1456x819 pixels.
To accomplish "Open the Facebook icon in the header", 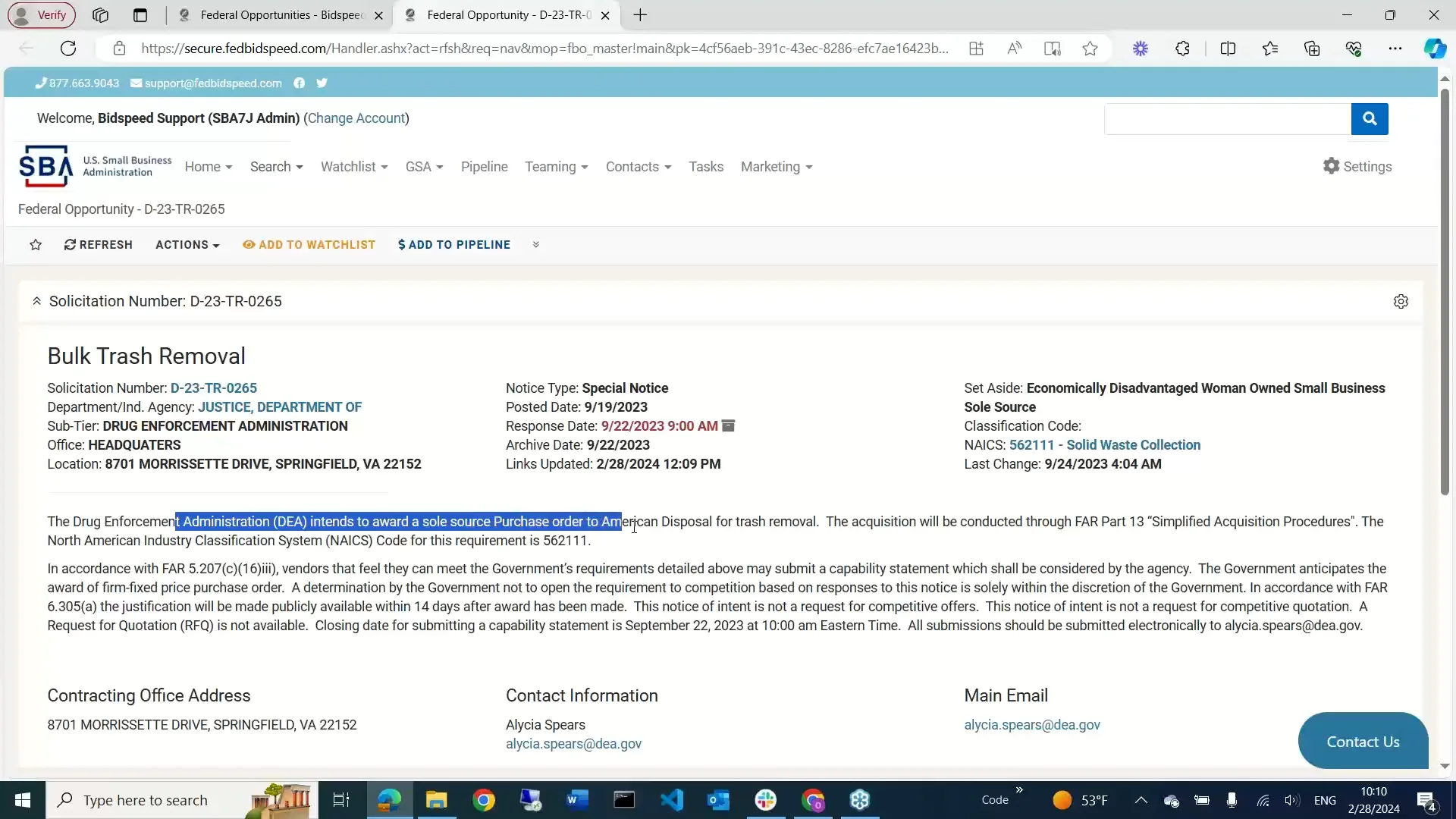I will coord(300,83).
